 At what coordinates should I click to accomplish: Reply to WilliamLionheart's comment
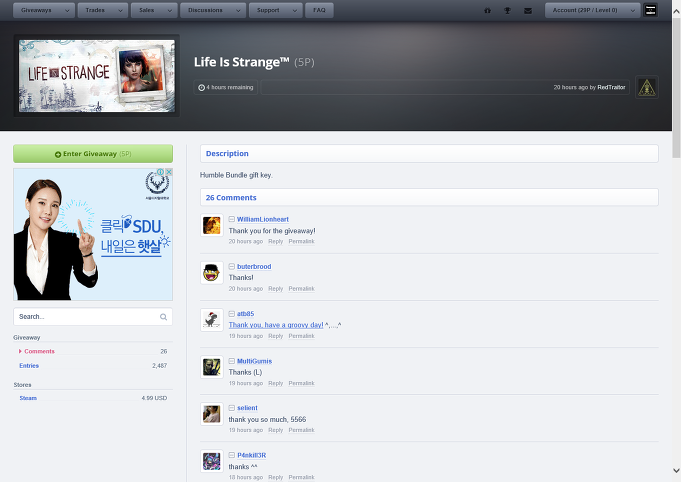point(275,241)
